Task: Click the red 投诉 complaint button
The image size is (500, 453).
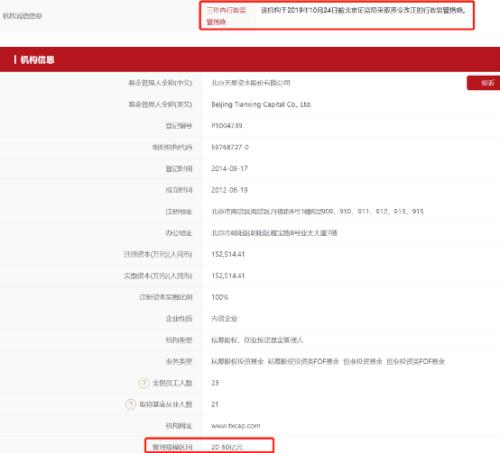Action: click(x=484, y=83)
